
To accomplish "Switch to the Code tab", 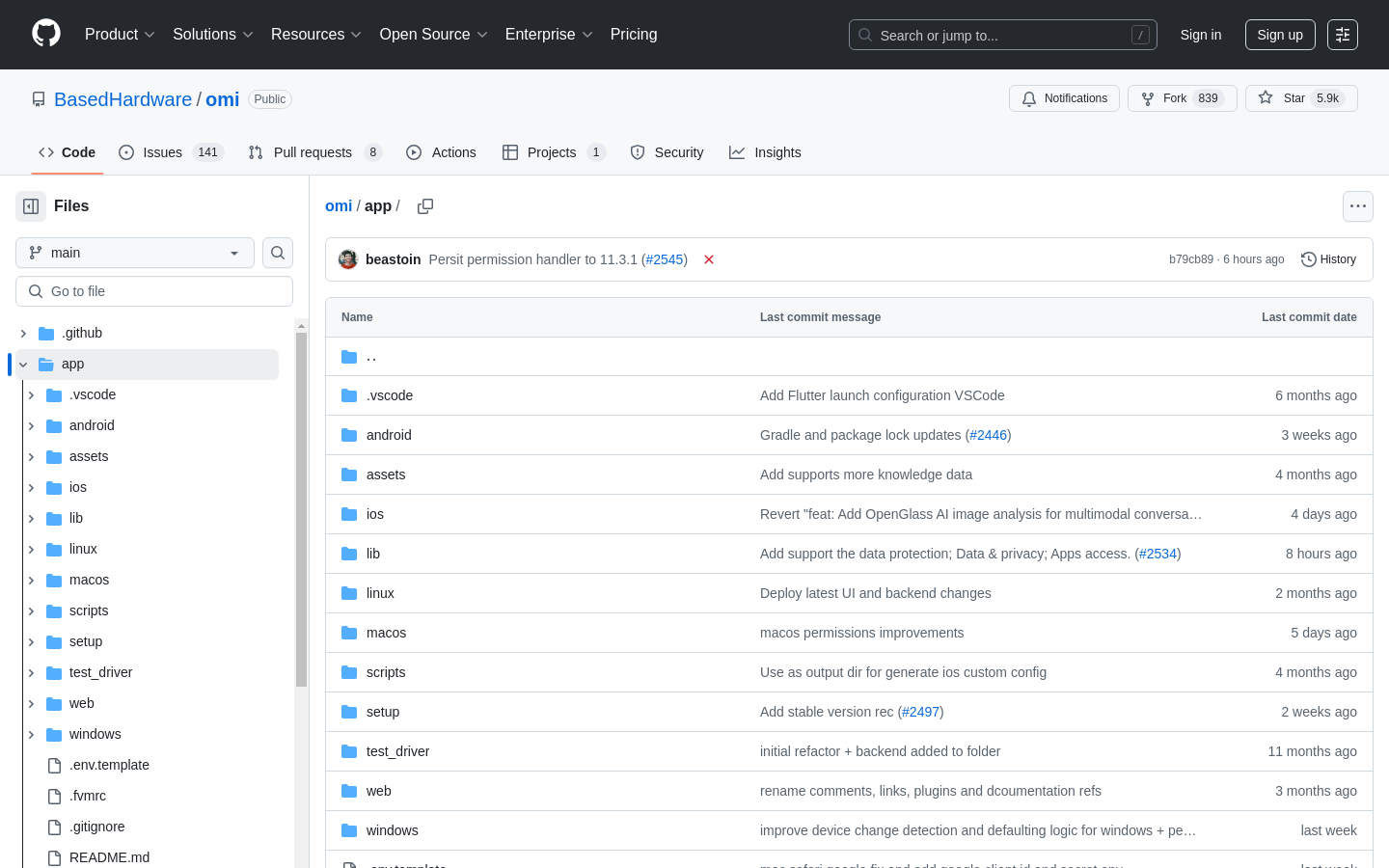I will pyautogui.click(x=67, y=152).
